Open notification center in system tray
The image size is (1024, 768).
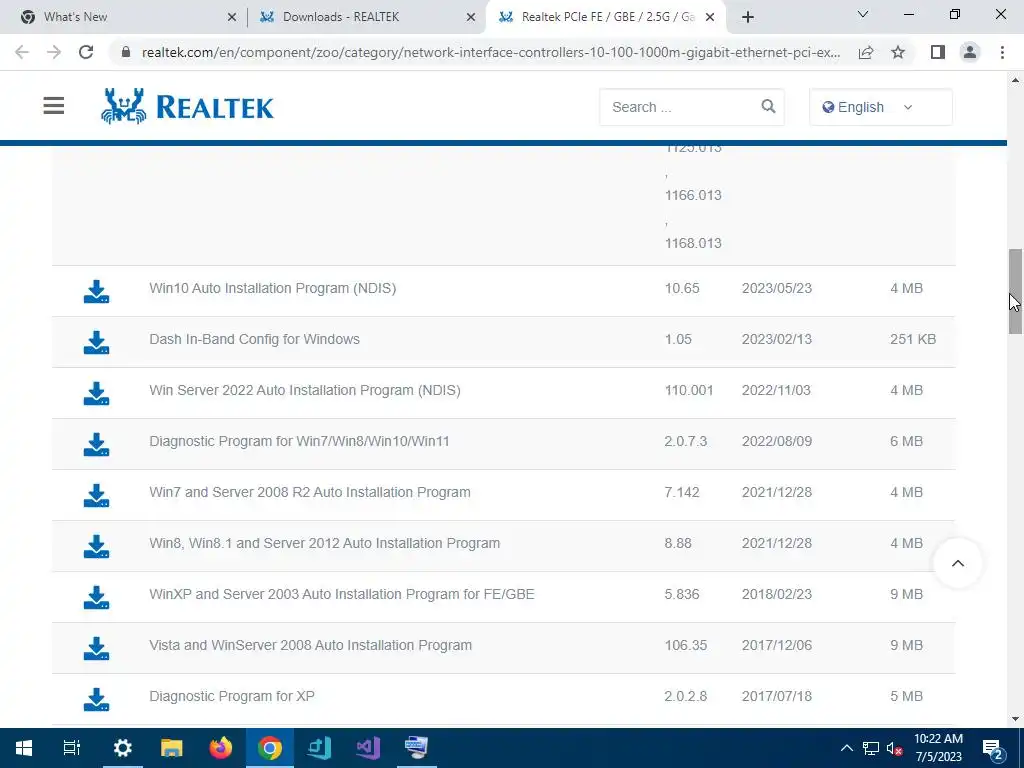(x=993, y=748)
